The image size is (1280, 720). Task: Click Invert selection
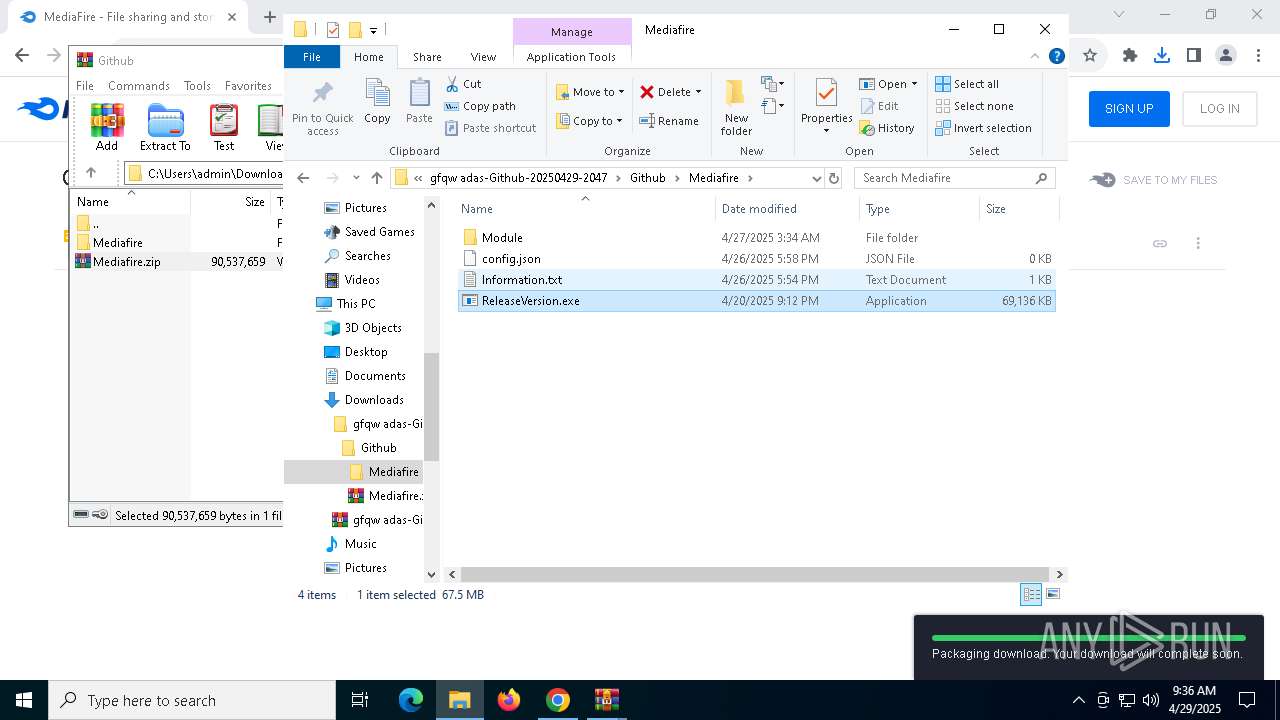(983, 128)
